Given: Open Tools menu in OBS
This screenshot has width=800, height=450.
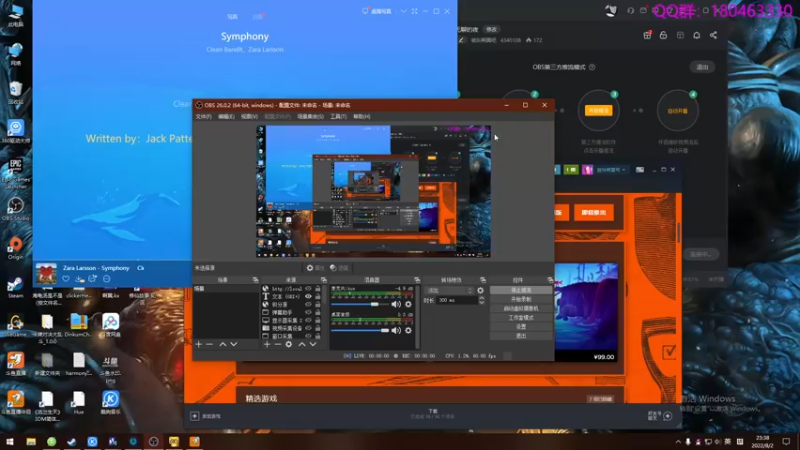Looking at the screenshot, I should (x=338, y=116).
